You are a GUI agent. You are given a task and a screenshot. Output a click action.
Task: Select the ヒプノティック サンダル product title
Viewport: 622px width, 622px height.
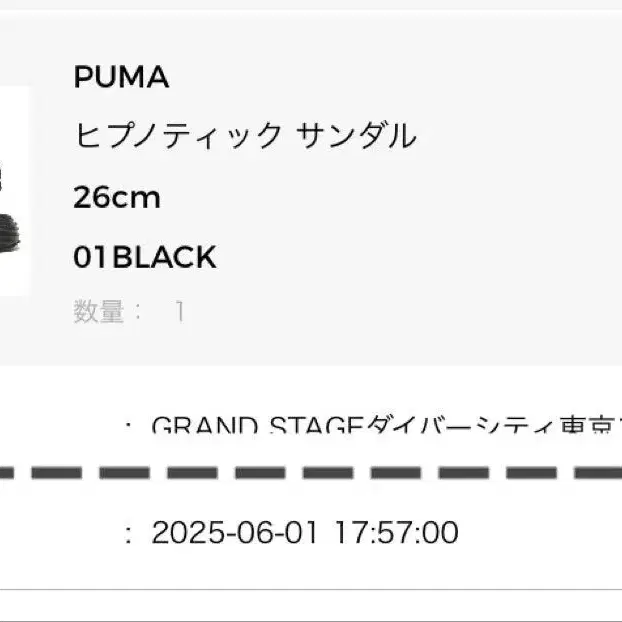[245, 136]
